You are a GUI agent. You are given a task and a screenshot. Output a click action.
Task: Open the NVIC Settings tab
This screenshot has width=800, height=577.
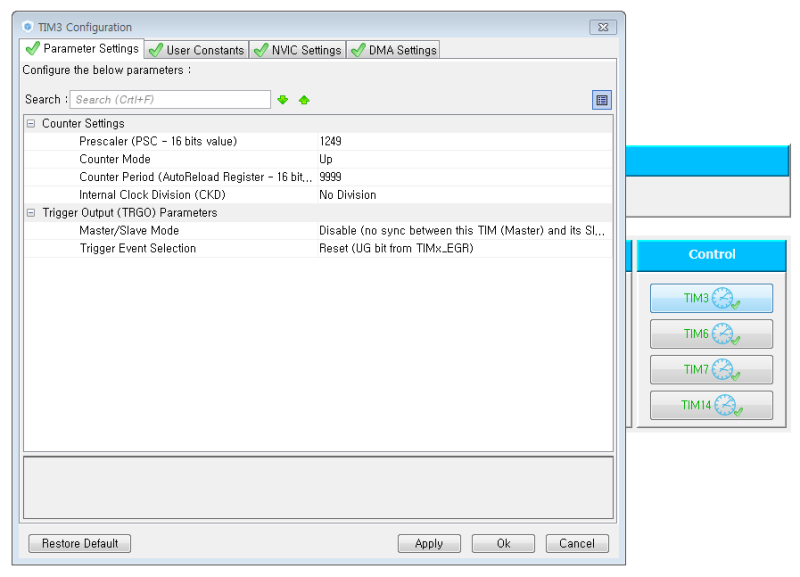(x=298, y=50)
